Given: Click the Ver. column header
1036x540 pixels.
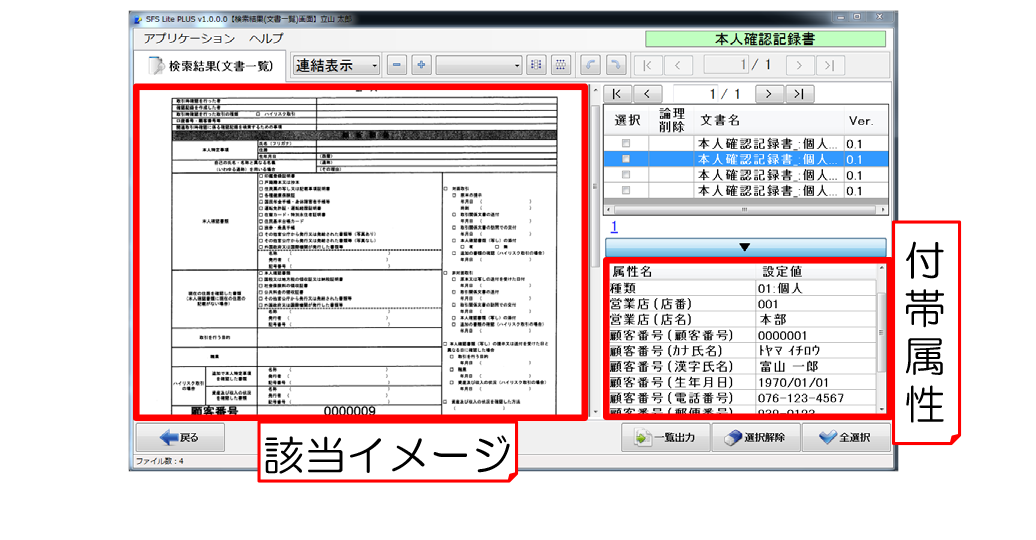Looking at the screenshot, I should pos(866,120).
